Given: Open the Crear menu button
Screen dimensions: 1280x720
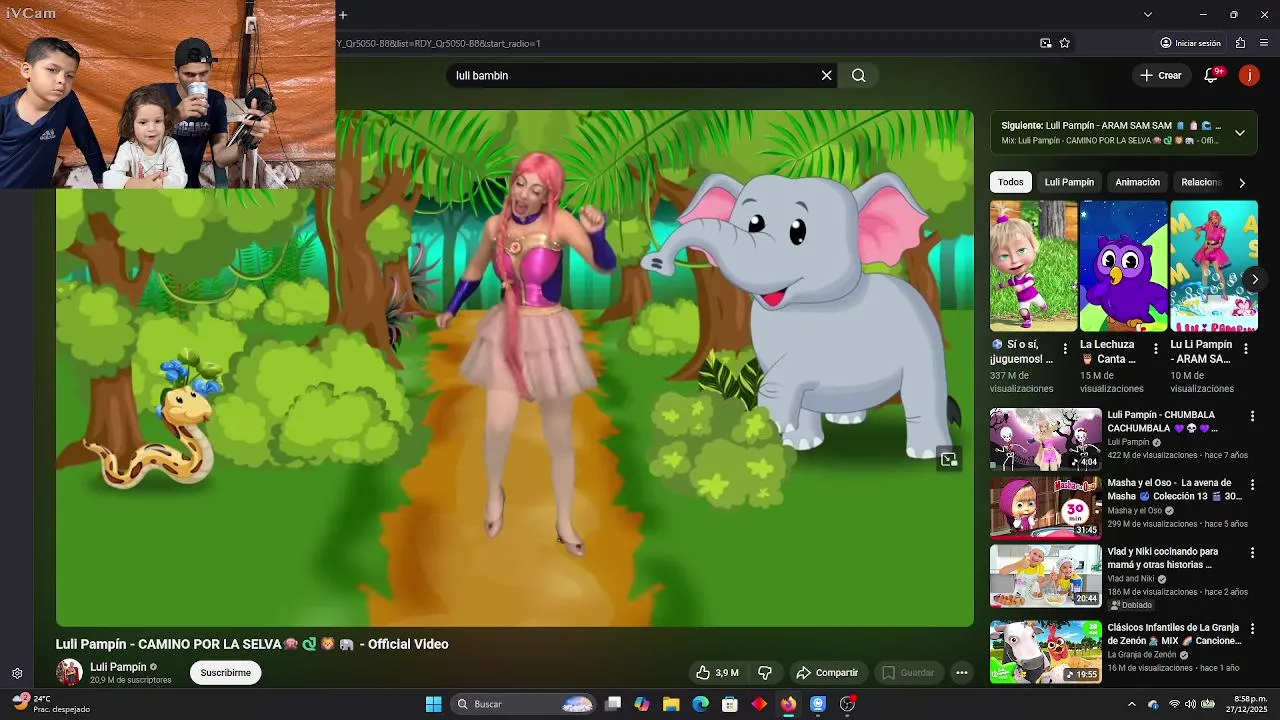Looking at the screenshot, I should click(1160, 75).
